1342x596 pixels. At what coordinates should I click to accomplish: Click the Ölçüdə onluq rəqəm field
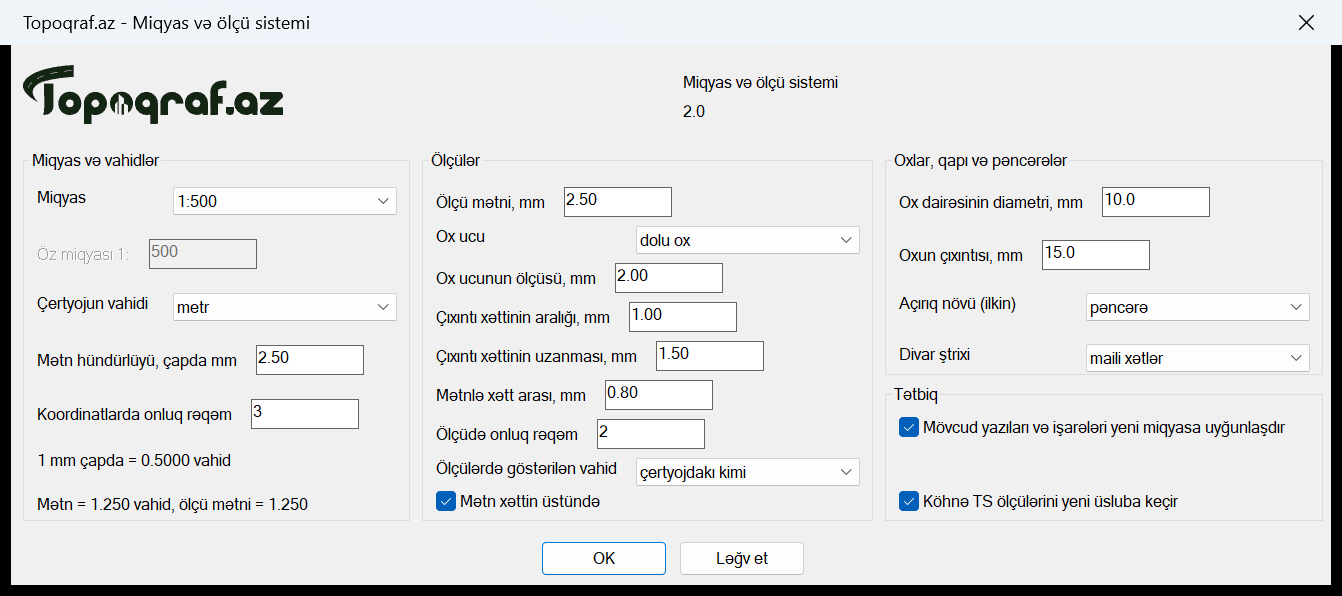coord(651,434)
